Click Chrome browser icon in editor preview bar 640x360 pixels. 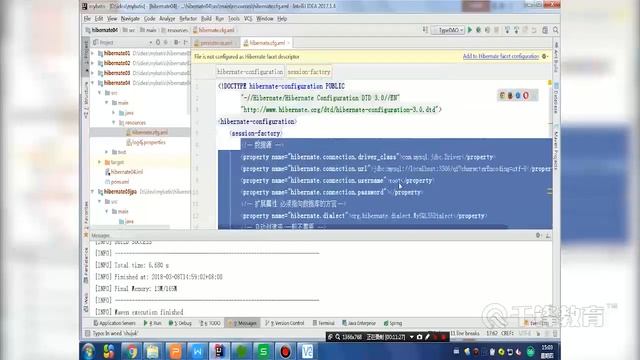[x=502, y=96]
